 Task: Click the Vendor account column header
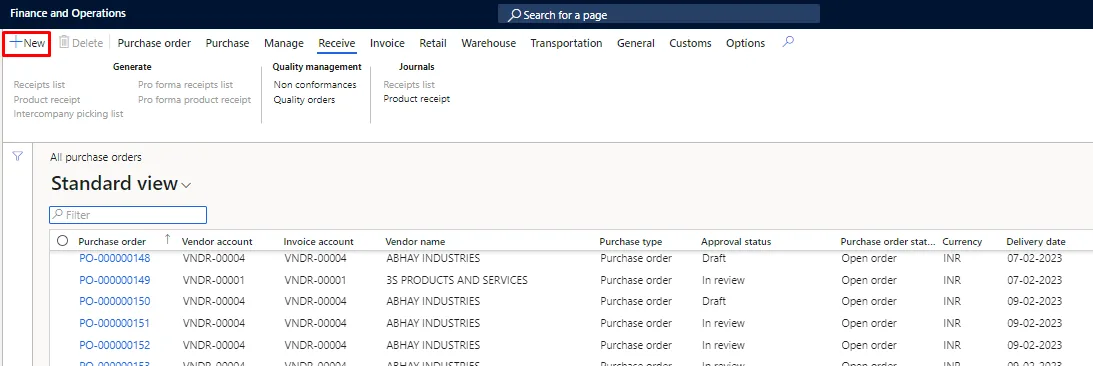coord(217,242)
